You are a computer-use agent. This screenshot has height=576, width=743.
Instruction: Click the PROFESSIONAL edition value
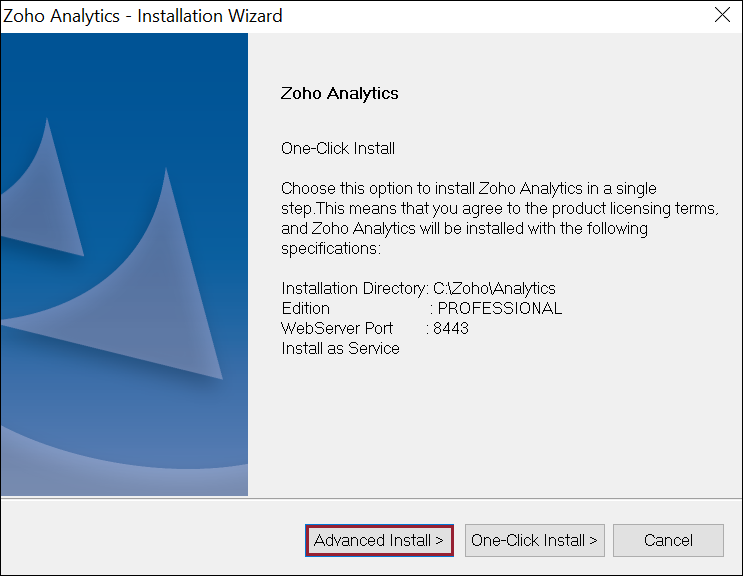[500, 308]
